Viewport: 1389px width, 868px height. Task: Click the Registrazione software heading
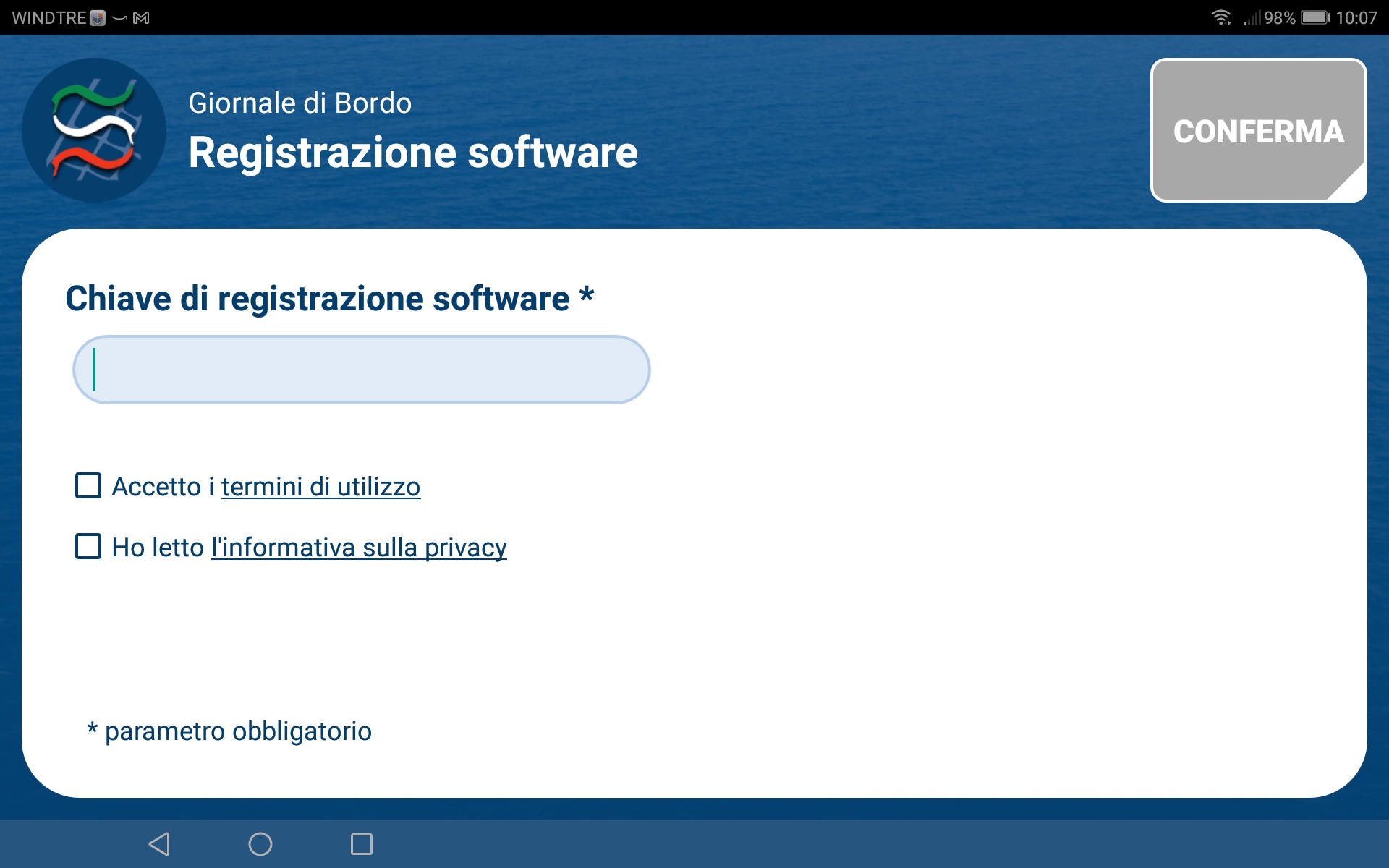(412, 153)
